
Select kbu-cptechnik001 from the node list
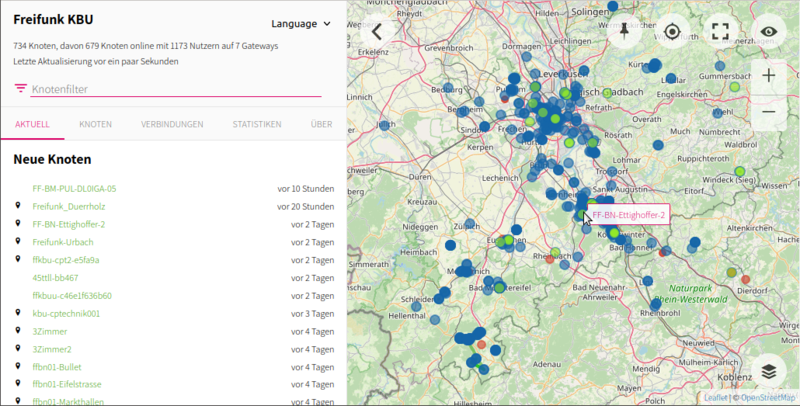pos(66,313)
